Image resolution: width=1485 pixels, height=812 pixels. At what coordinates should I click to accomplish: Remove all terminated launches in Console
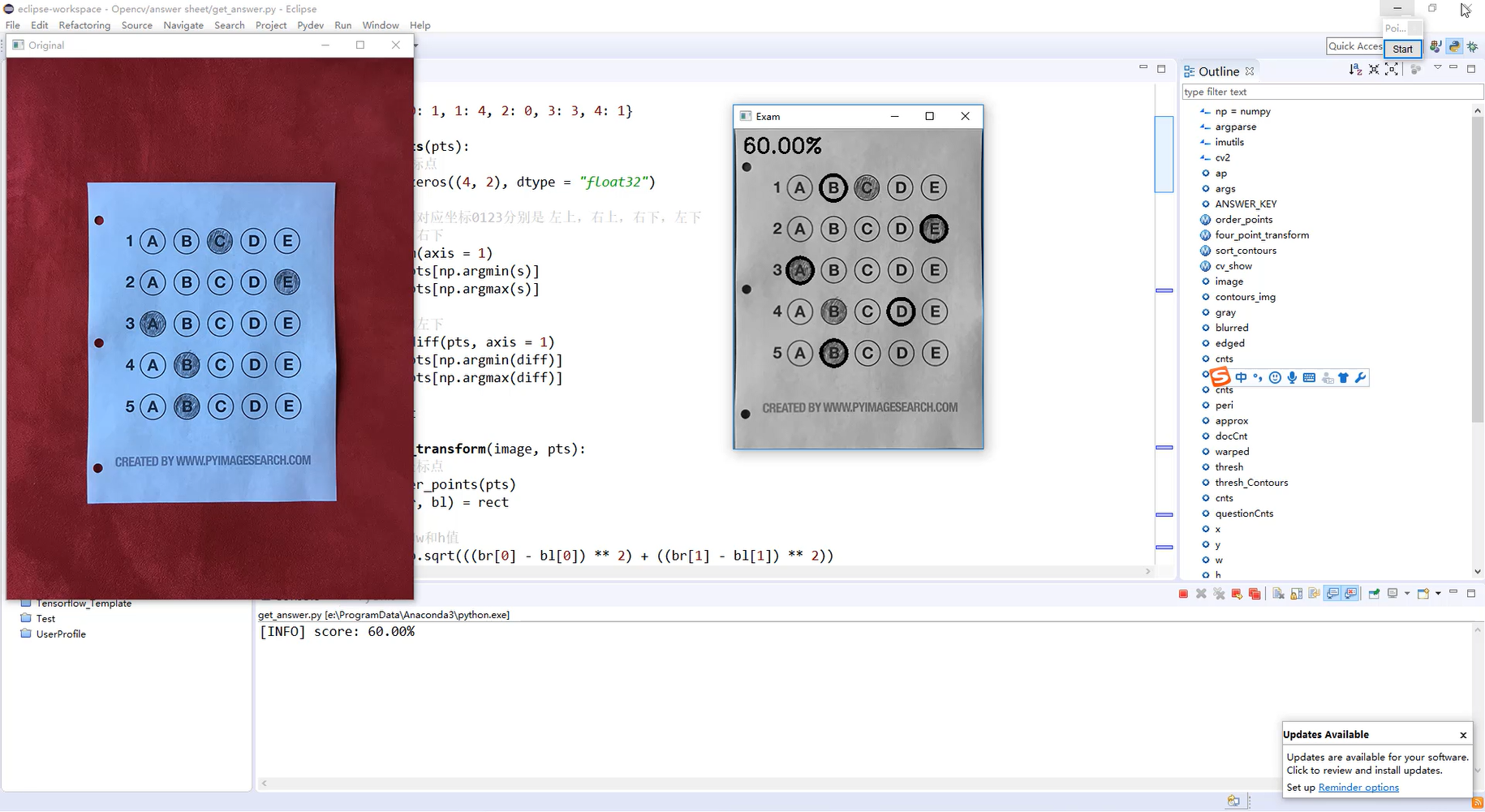pos(1219,594)
